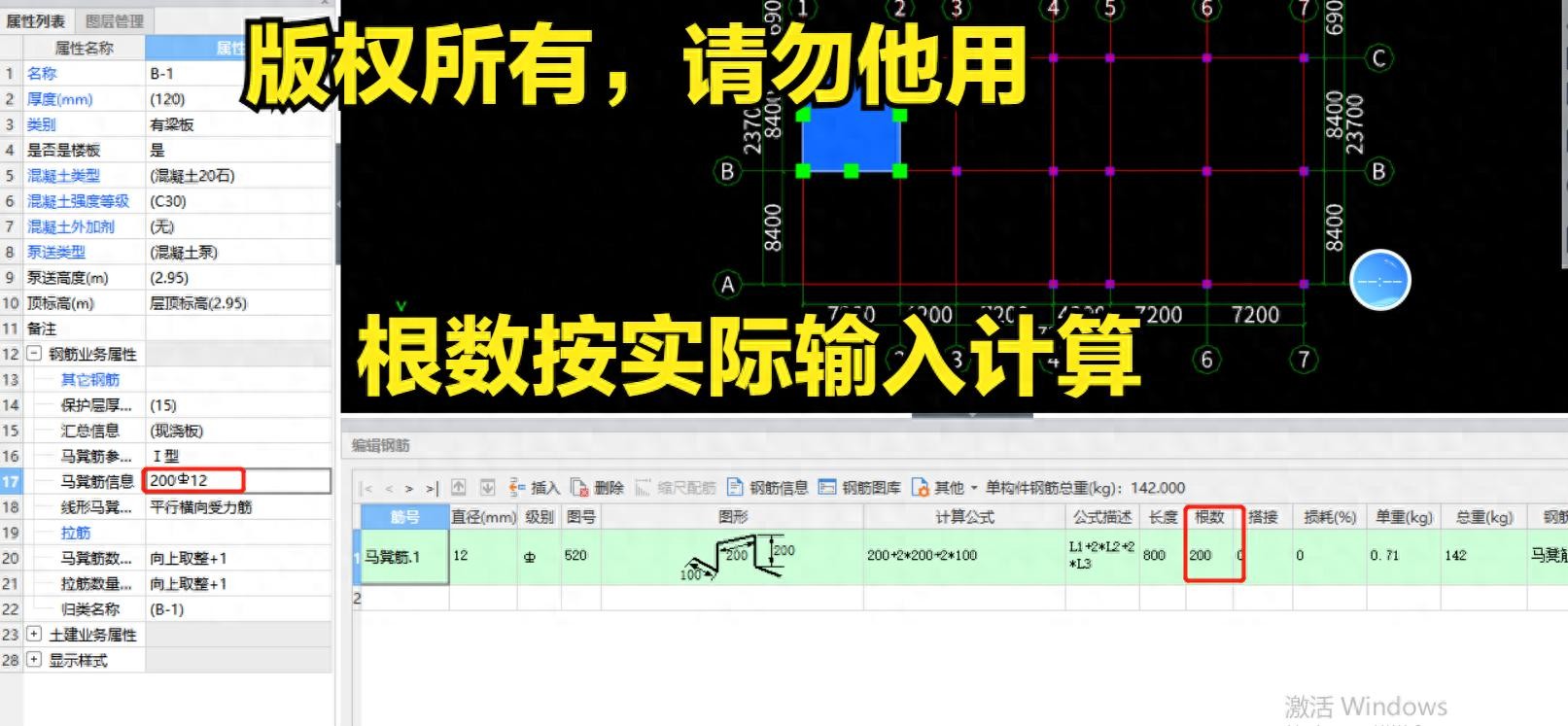Expand the 土建业务属性 group
The height and width of the screenshot is (726, 1568).
(x=34, y=635)
